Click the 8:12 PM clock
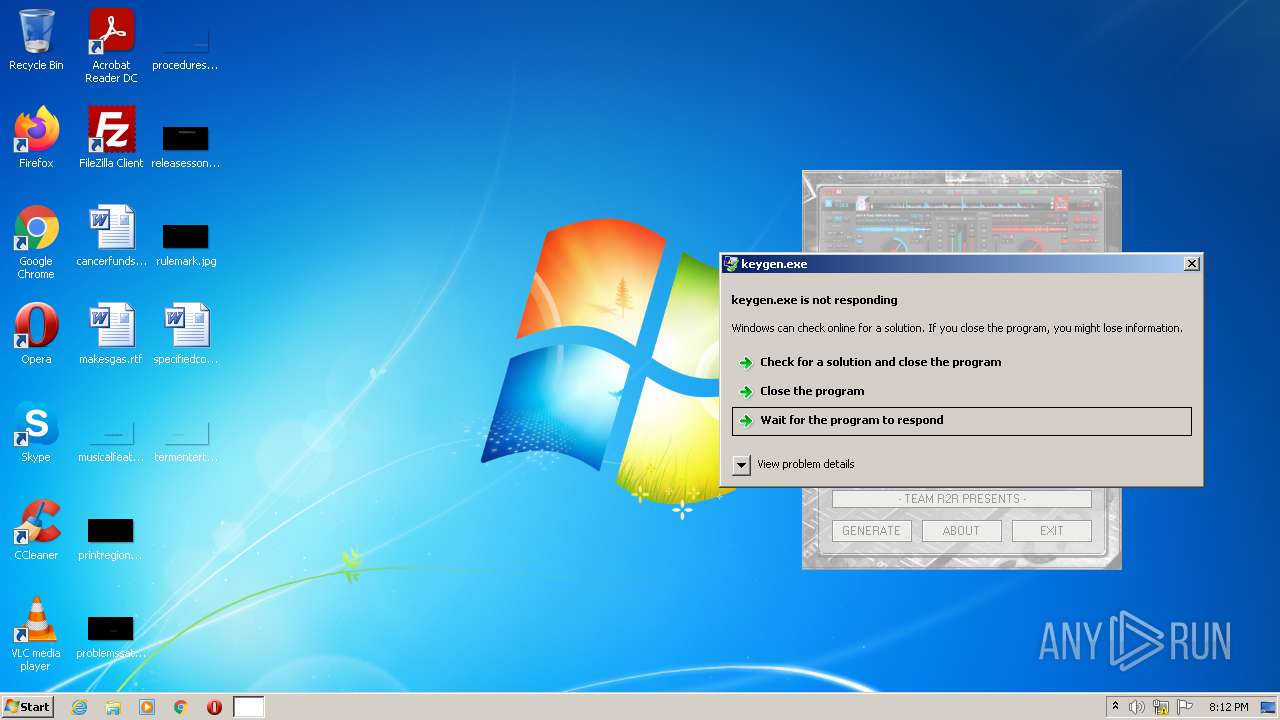 (x=1228, y=707)
